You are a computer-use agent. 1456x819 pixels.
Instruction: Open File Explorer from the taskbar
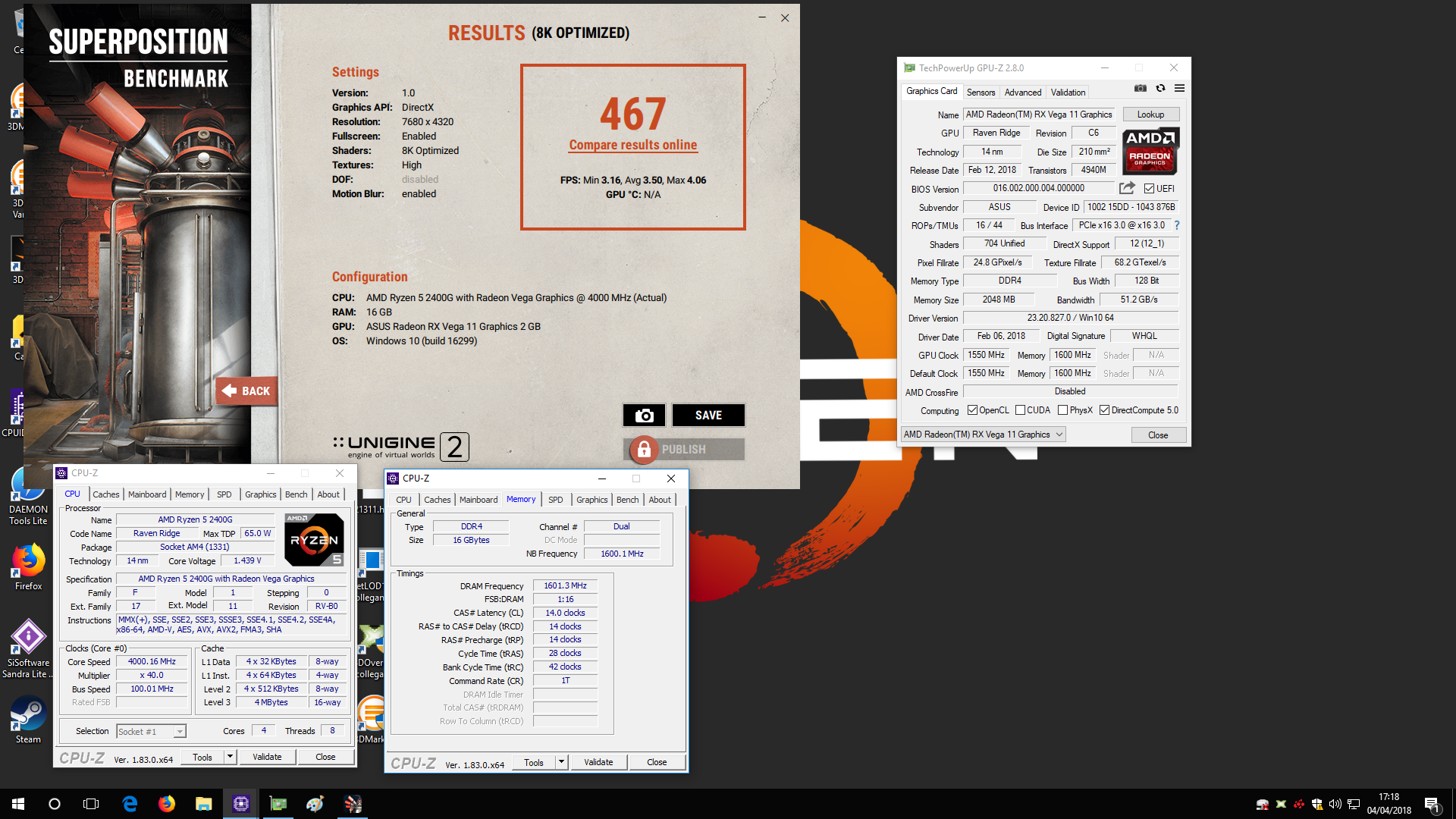click(203, 804)
